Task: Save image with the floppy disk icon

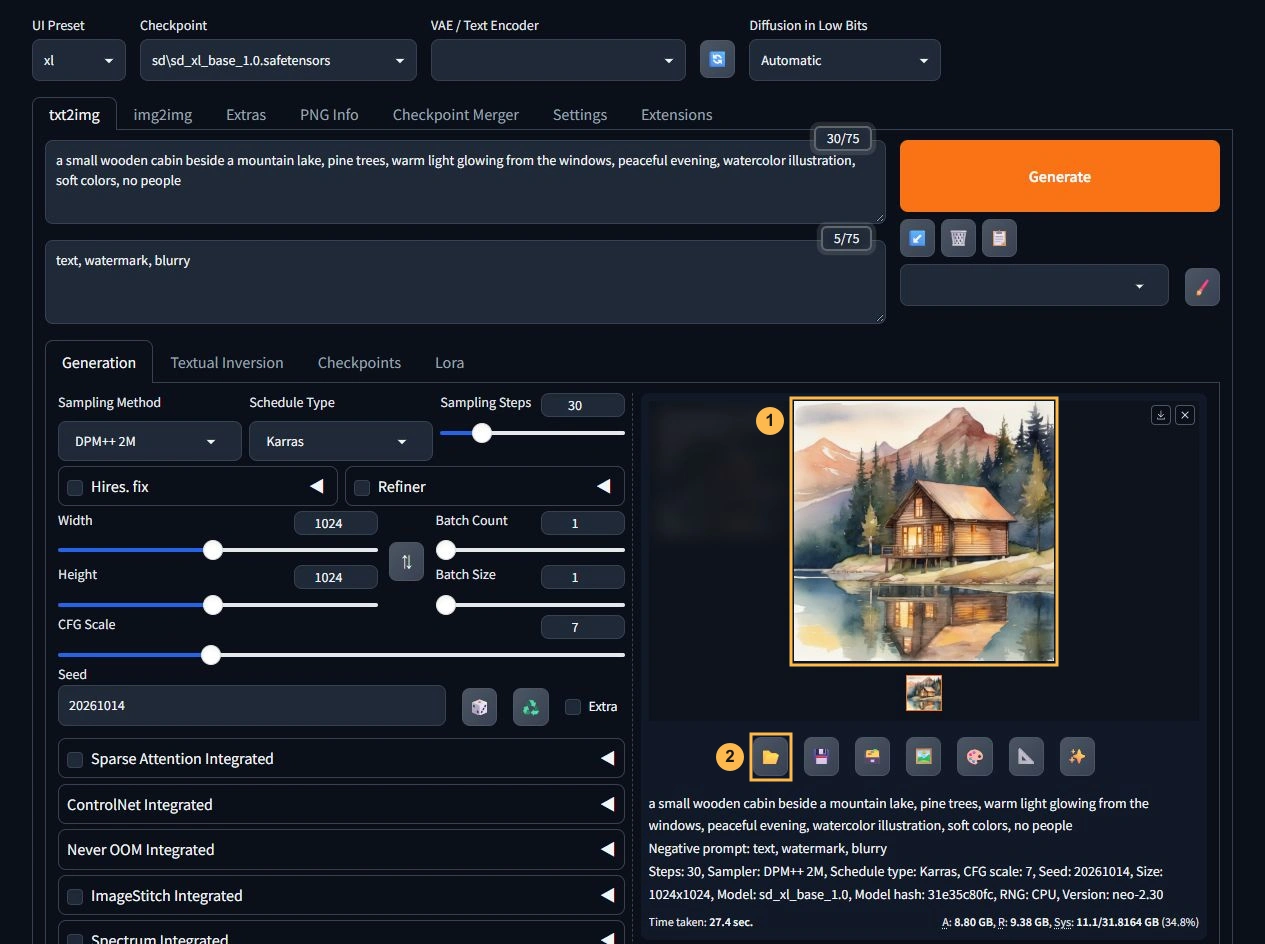Action: [x=821, y=757]
